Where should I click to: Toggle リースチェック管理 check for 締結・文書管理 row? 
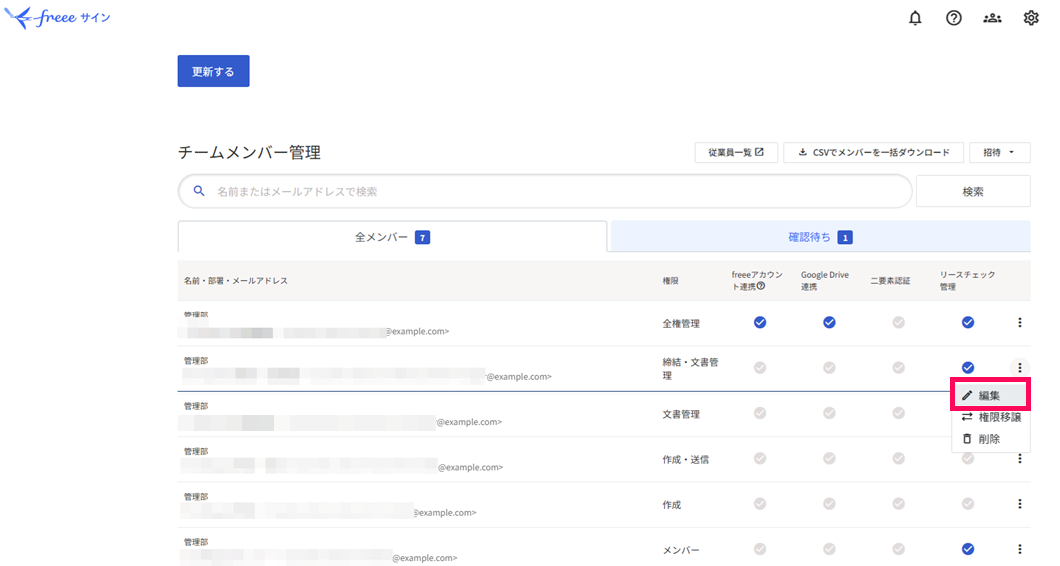click(x=968, y=368)
